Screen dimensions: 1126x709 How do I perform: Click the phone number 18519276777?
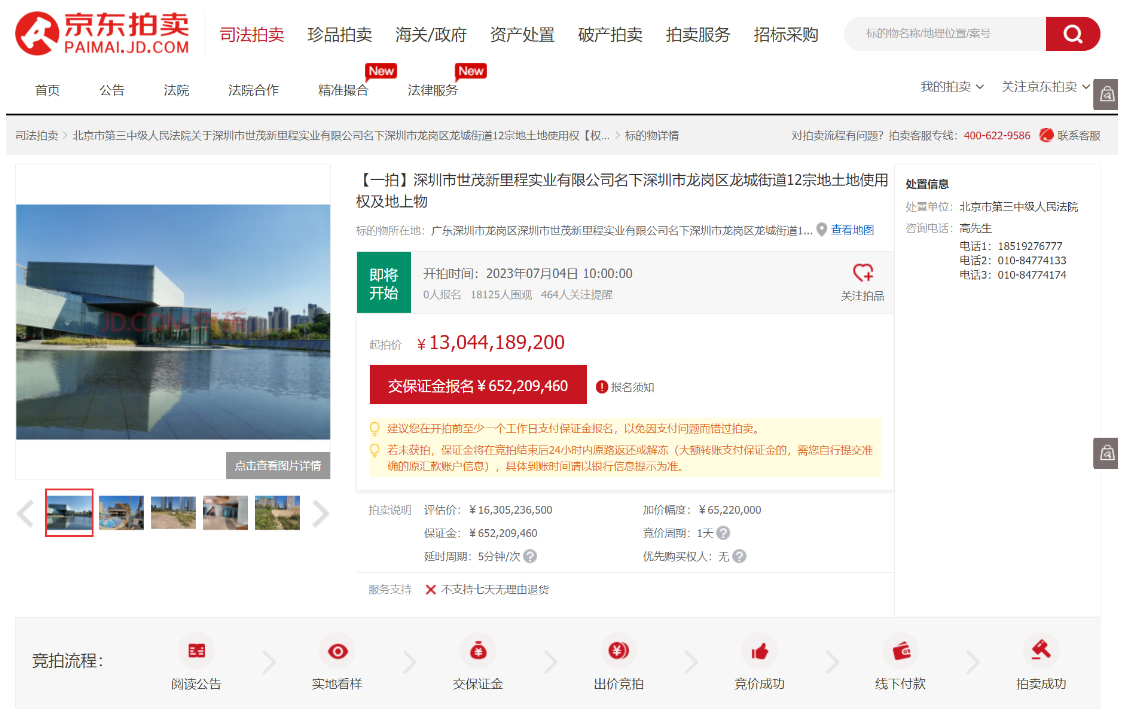[1030, 246]
